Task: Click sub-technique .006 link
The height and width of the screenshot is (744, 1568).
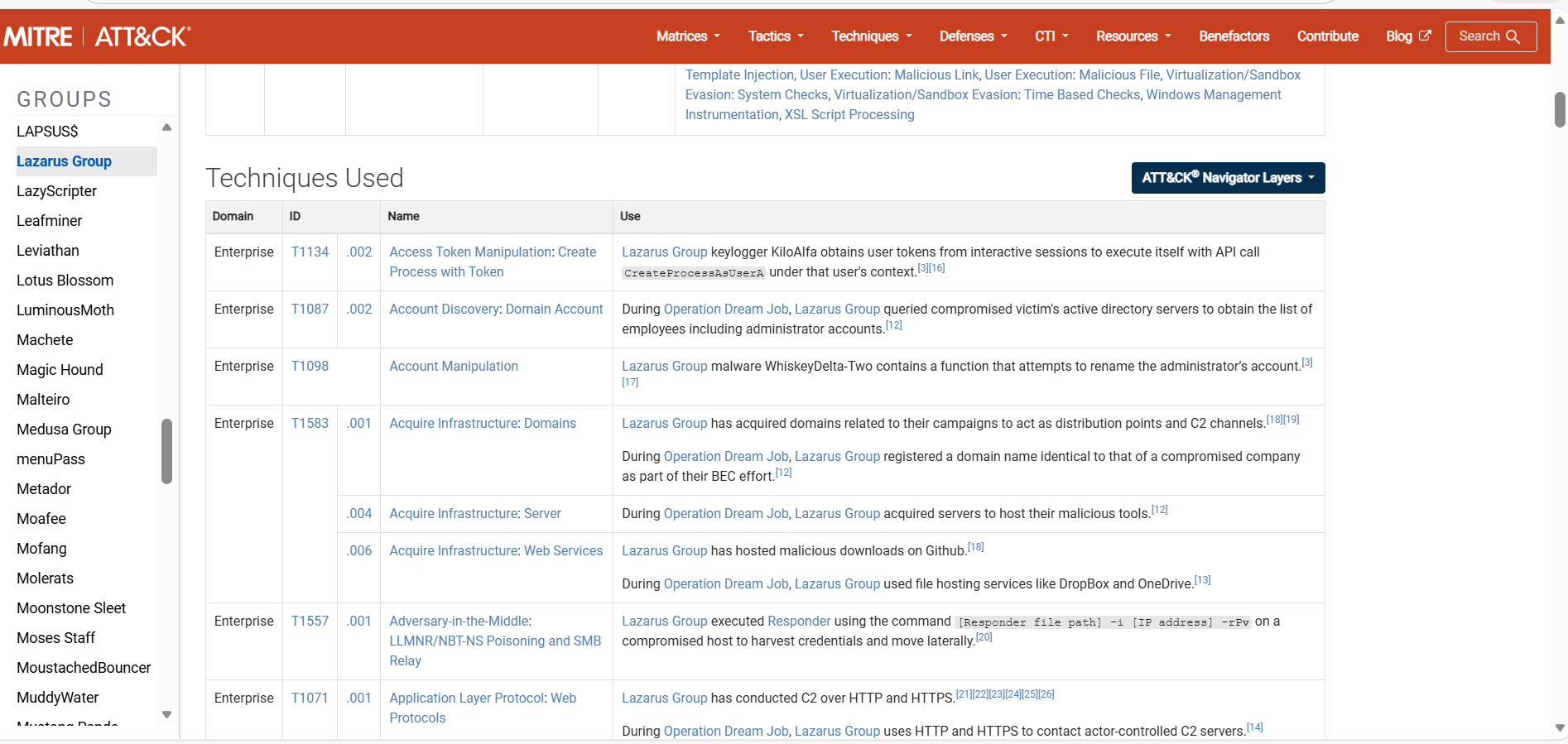Action: (x=359, y=550)
